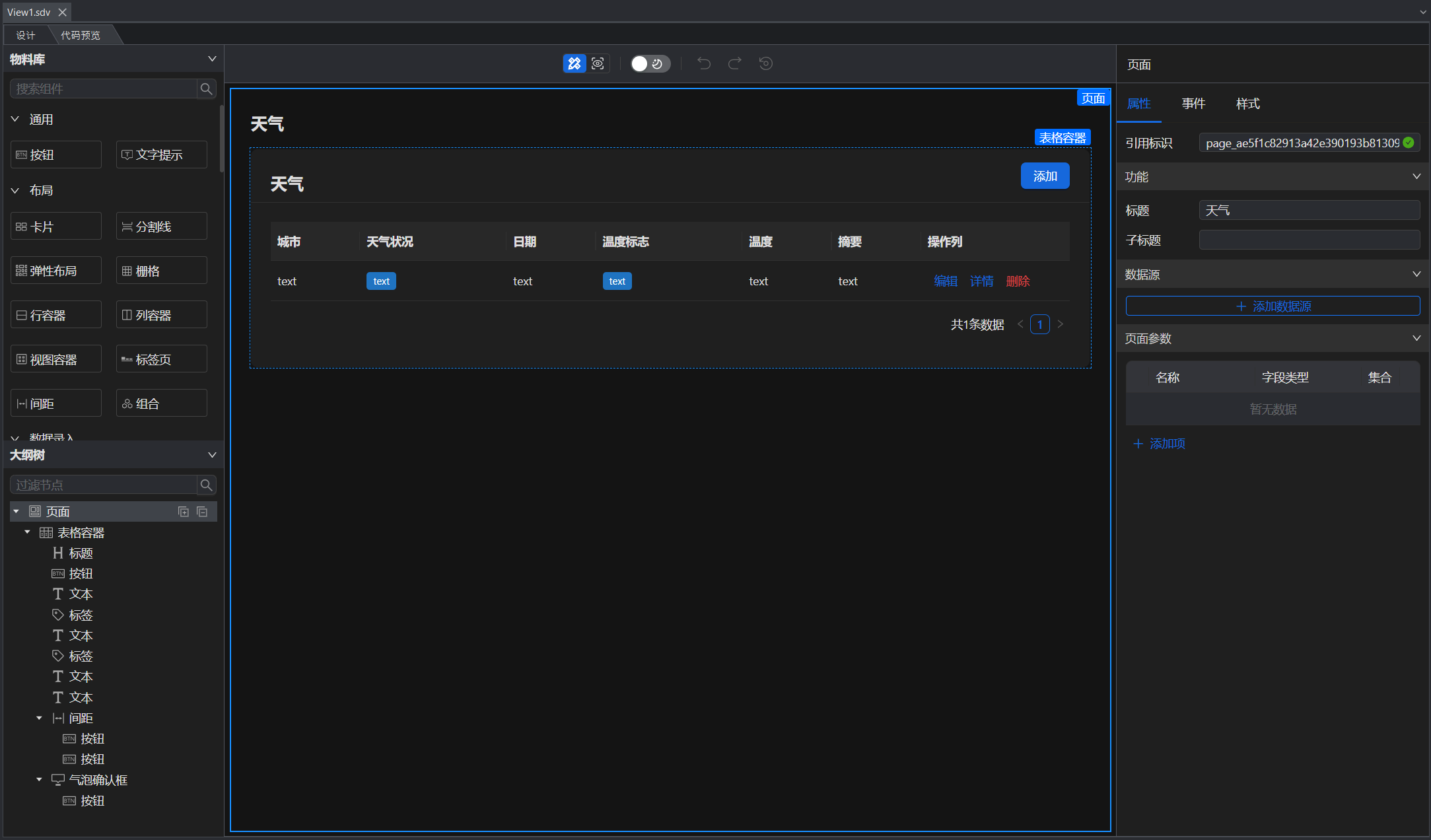
Task: Select the 卡片 layout component
Action: (x=56, y=227)
